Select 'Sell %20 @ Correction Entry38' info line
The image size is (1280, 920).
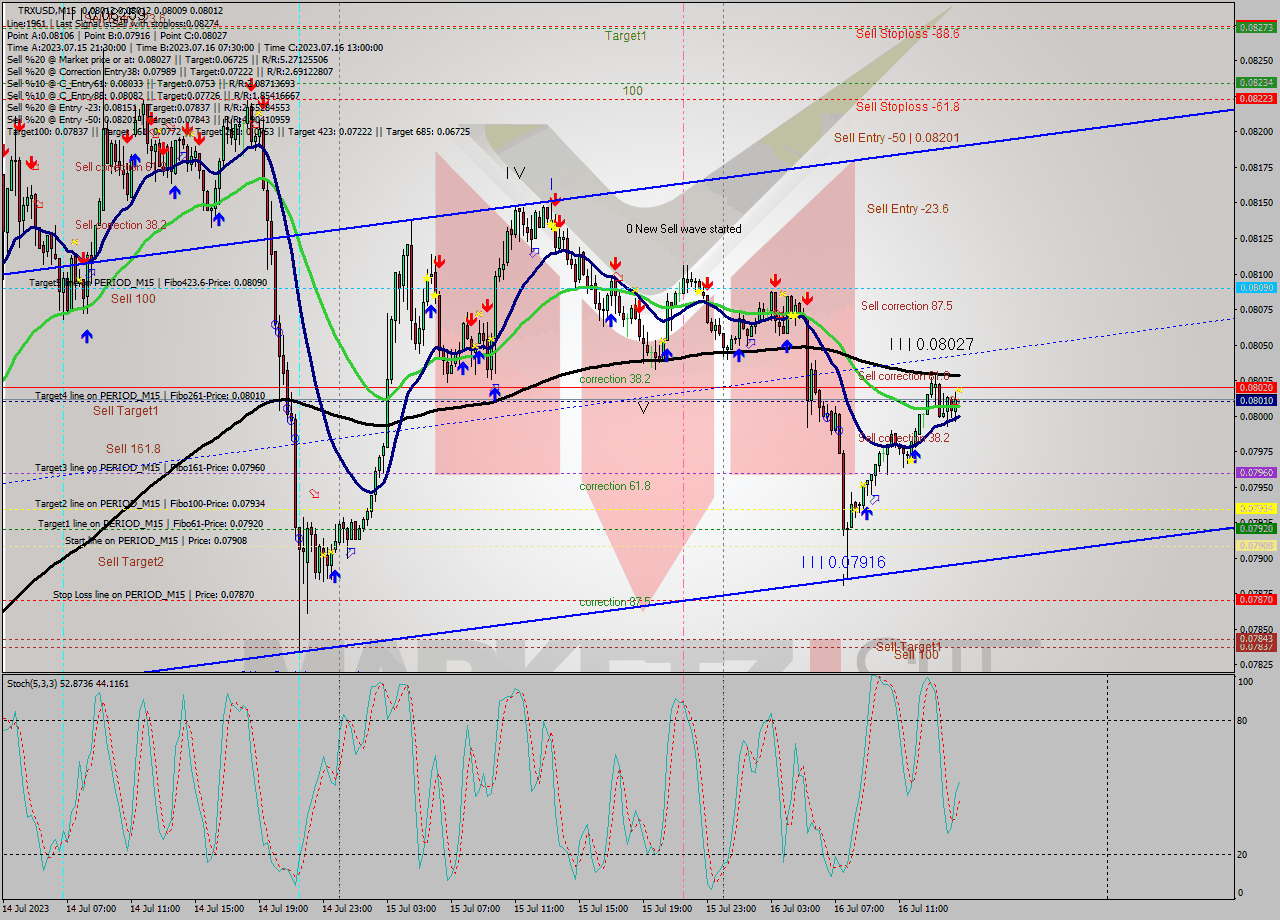[170, 71]
